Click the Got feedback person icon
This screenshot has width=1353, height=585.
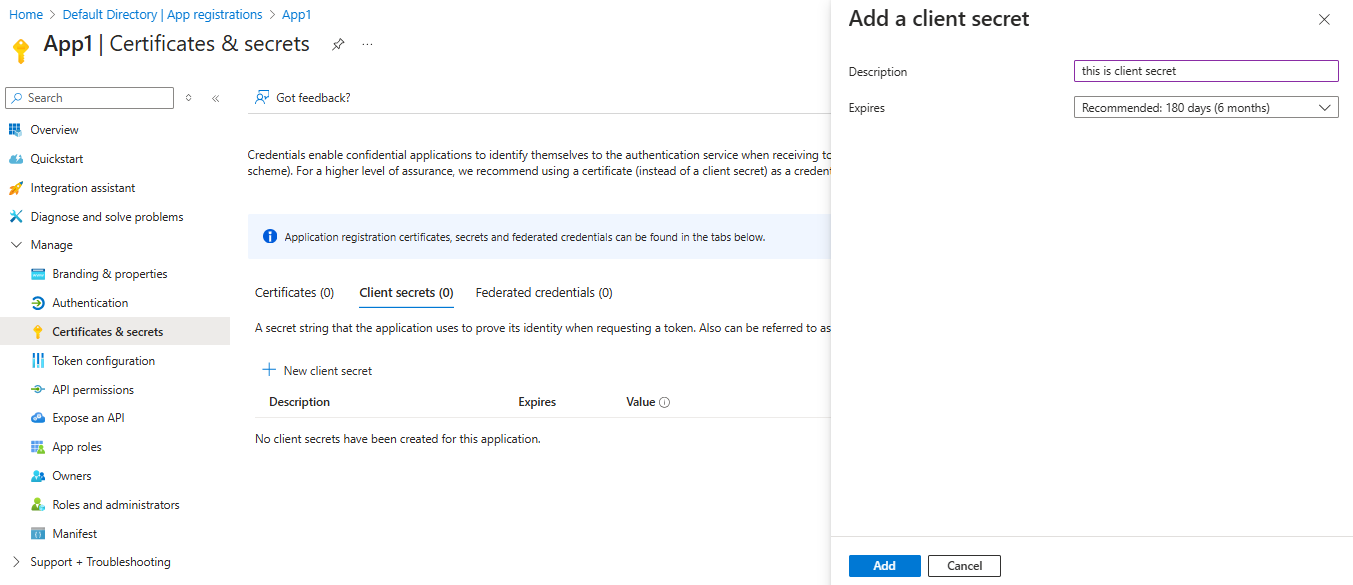click(x=262, y=97)
